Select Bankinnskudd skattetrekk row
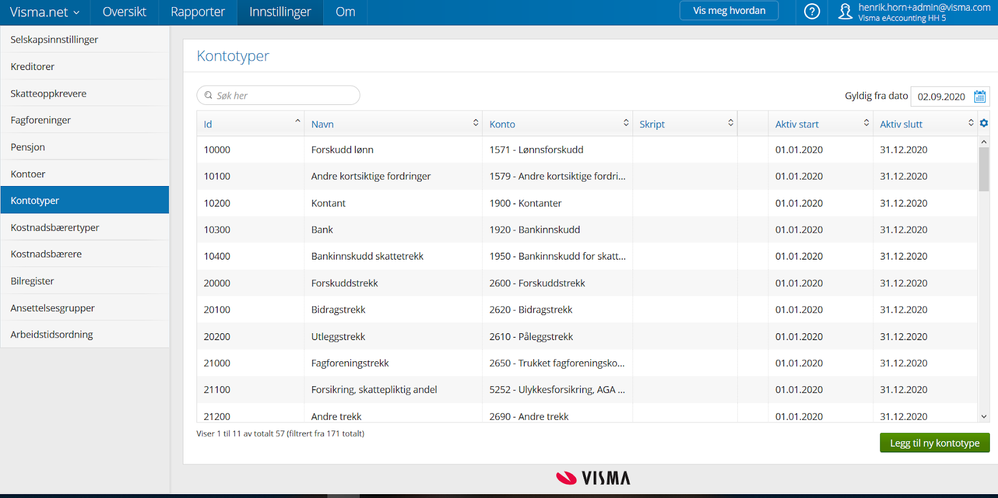The width and height of the screenshot is (998, 498). click(x=587, y=257)
